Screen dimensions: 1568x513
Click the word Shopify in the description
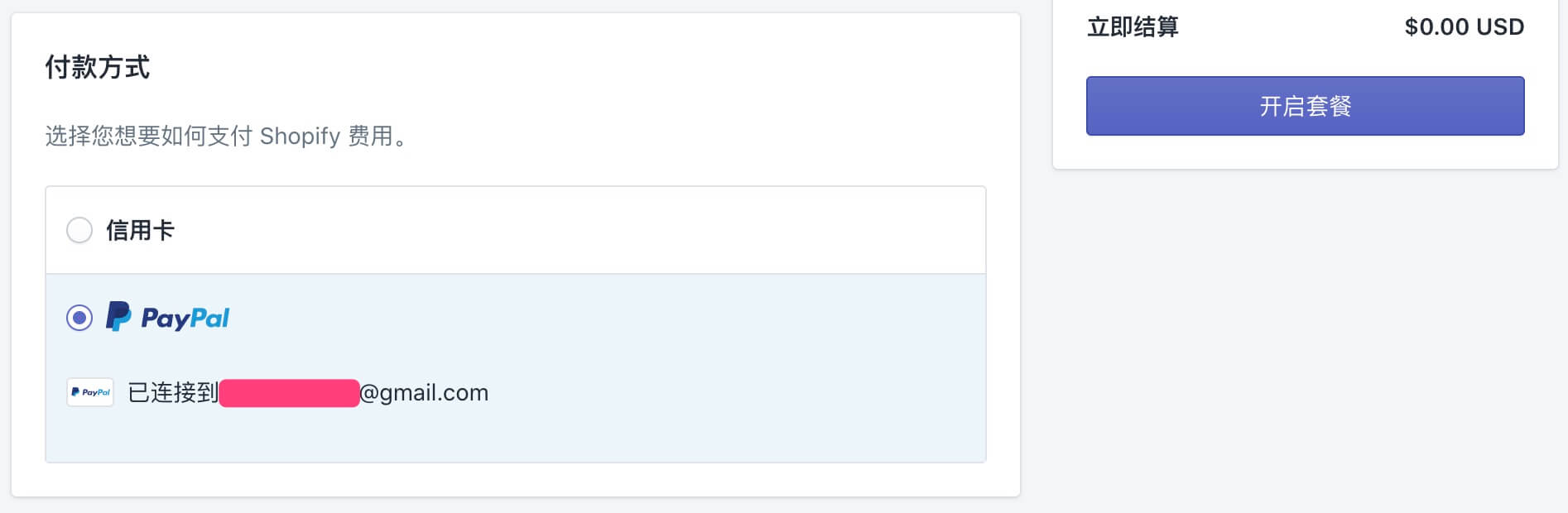300,136
